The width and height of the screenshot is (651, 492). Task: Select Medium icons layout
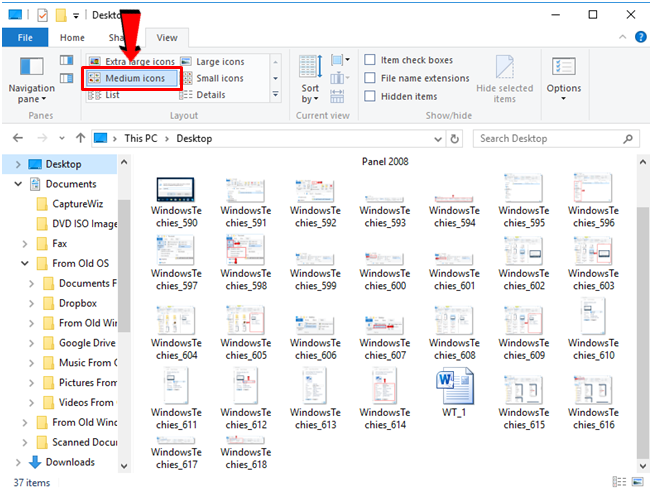pos(132,78)
